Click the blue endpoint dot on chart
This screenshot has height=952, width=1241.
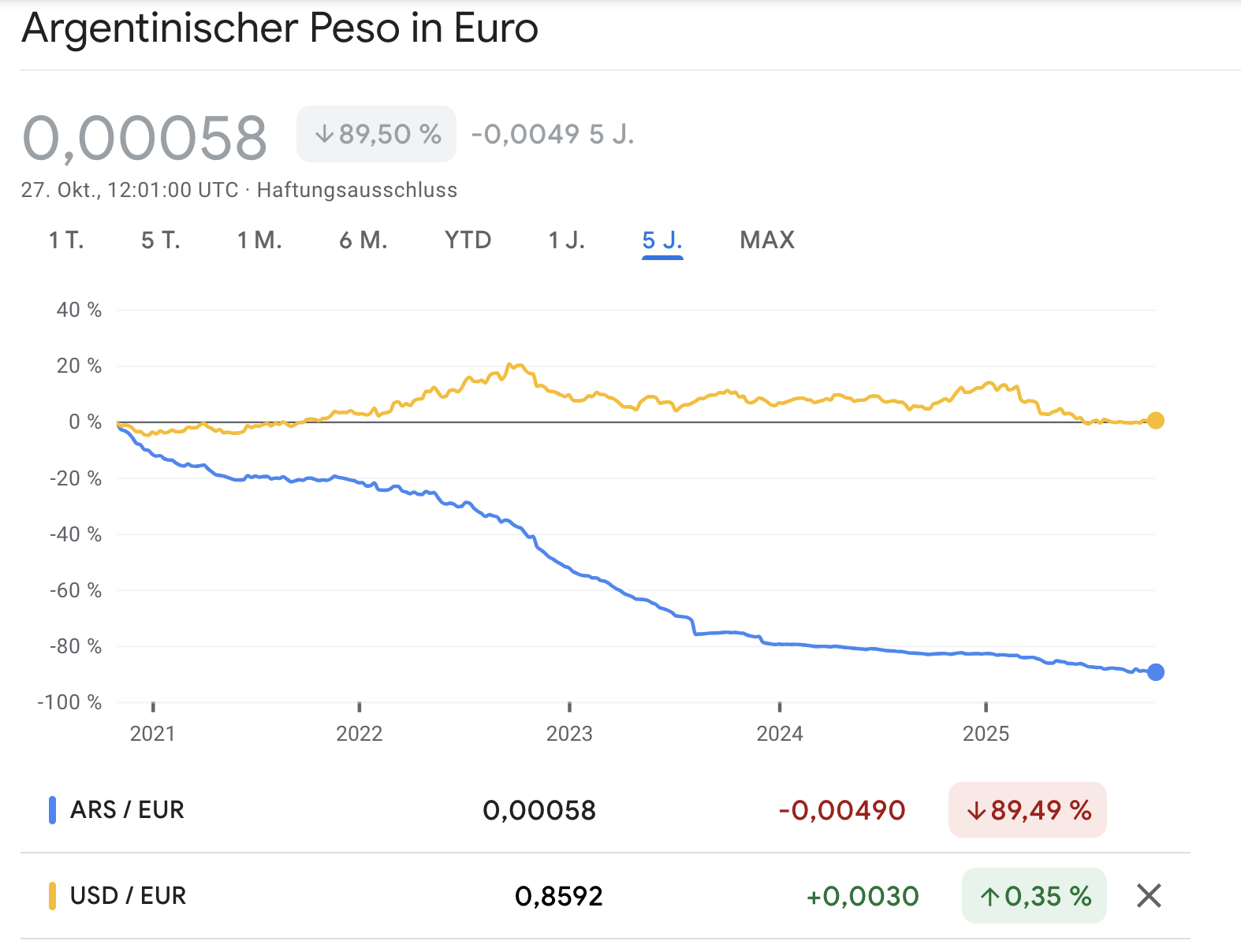1155,672
